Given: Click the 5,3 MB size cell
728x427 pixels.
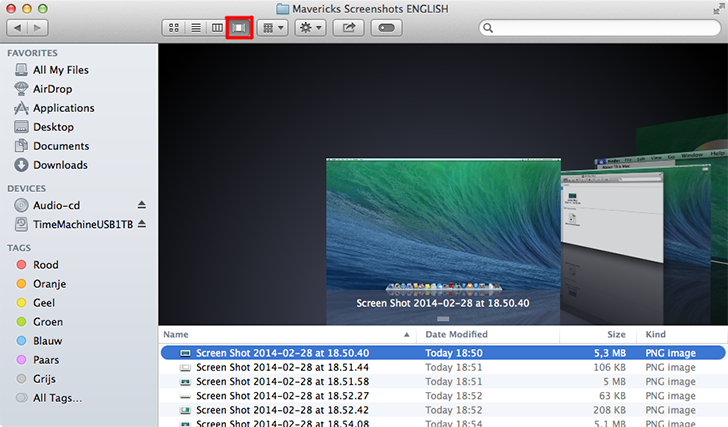Looking at the screenshot, I should (610, 353).
